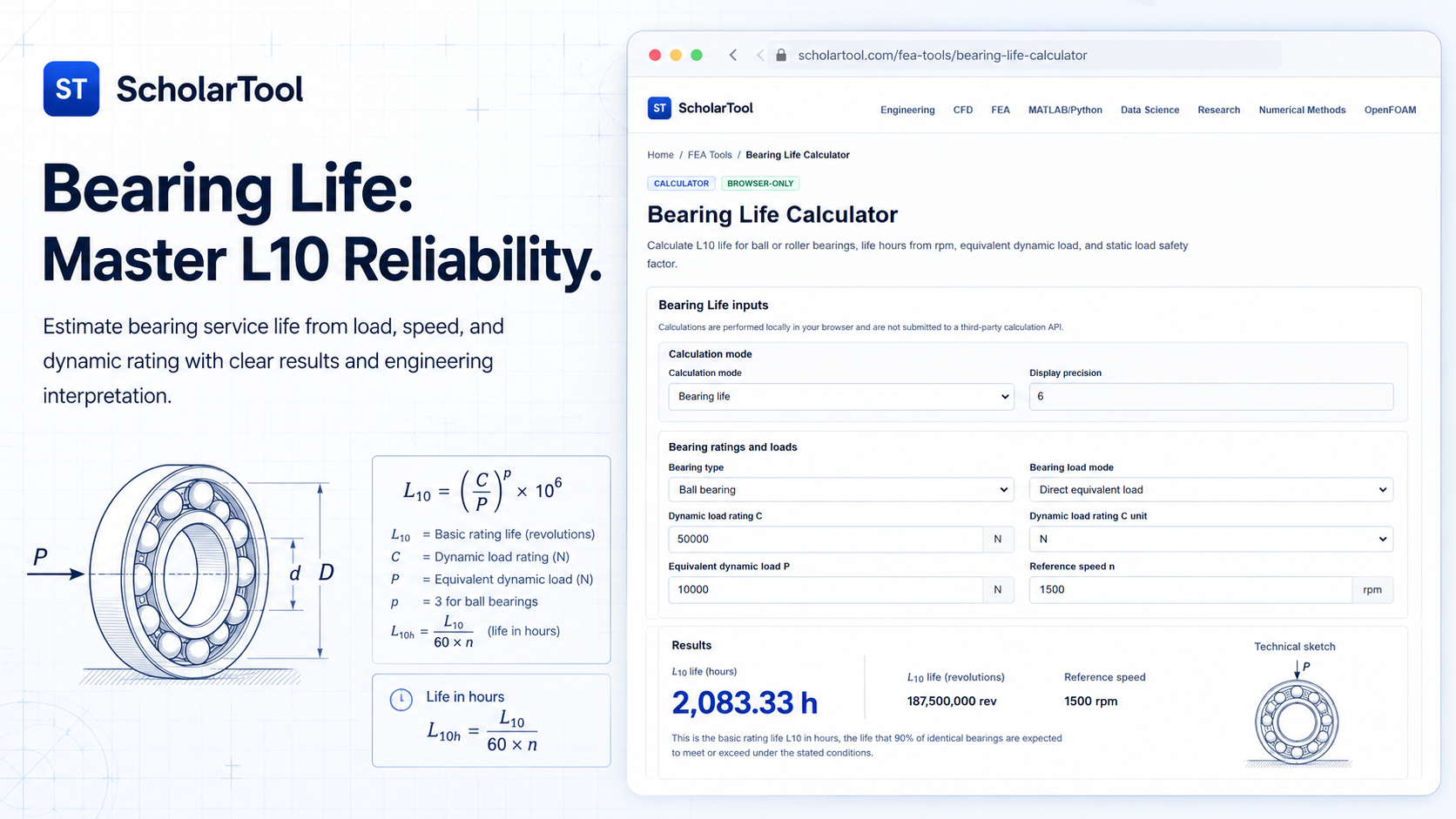Click the browser back arrow

(x=733, y=55)
